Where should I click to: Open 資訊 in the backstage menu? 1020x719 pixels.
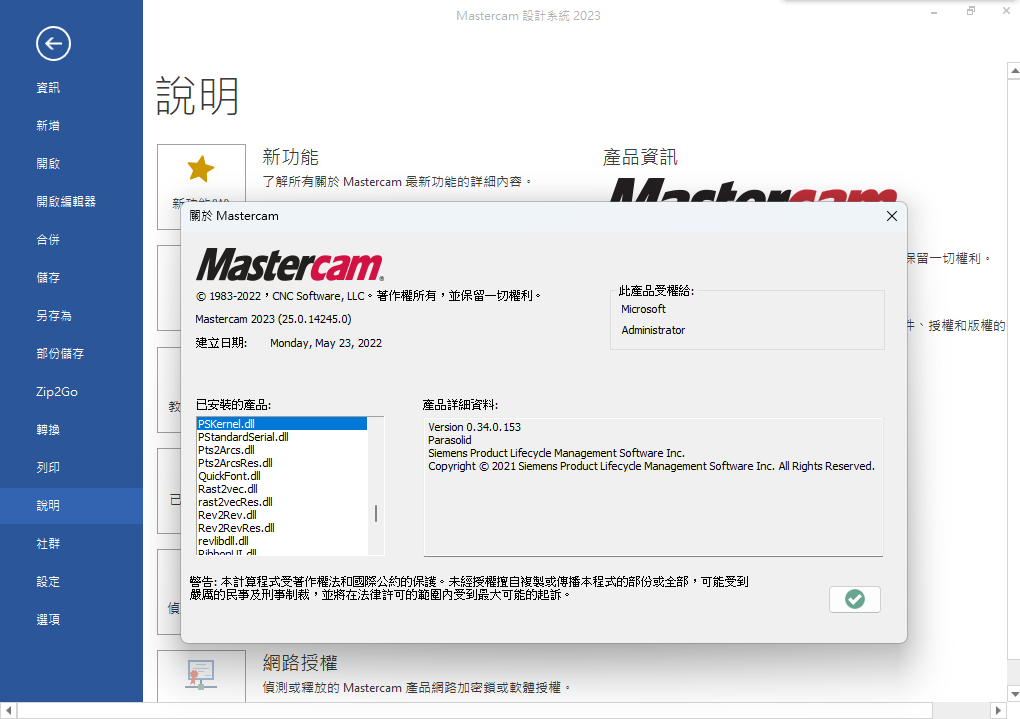pyautogui.click(x=48, y=87)
